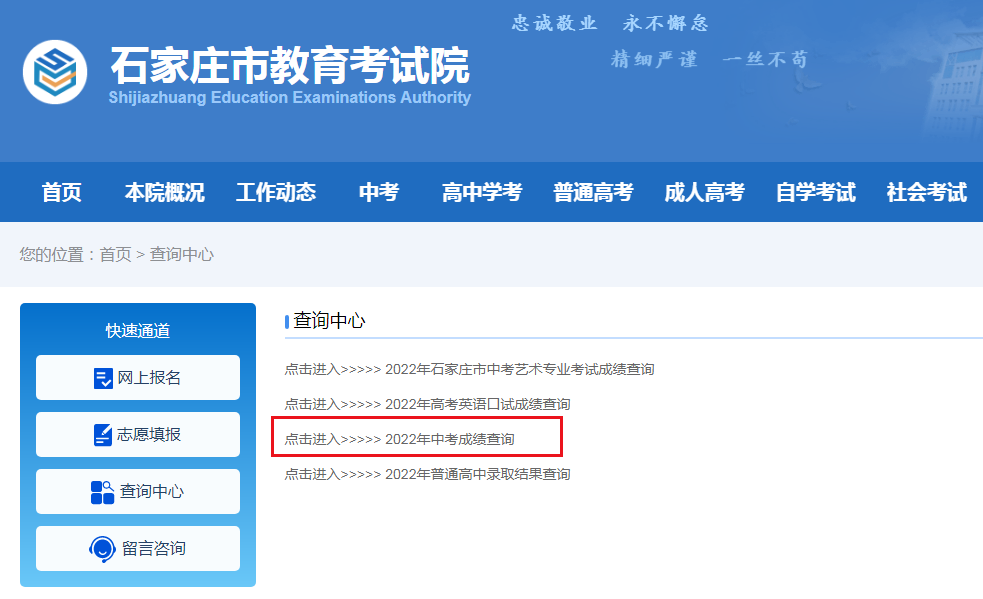Click the 网上报名 checklist icon
This screenshot has width=983, height=599.
pyautogui.click(x=103, y=378)
